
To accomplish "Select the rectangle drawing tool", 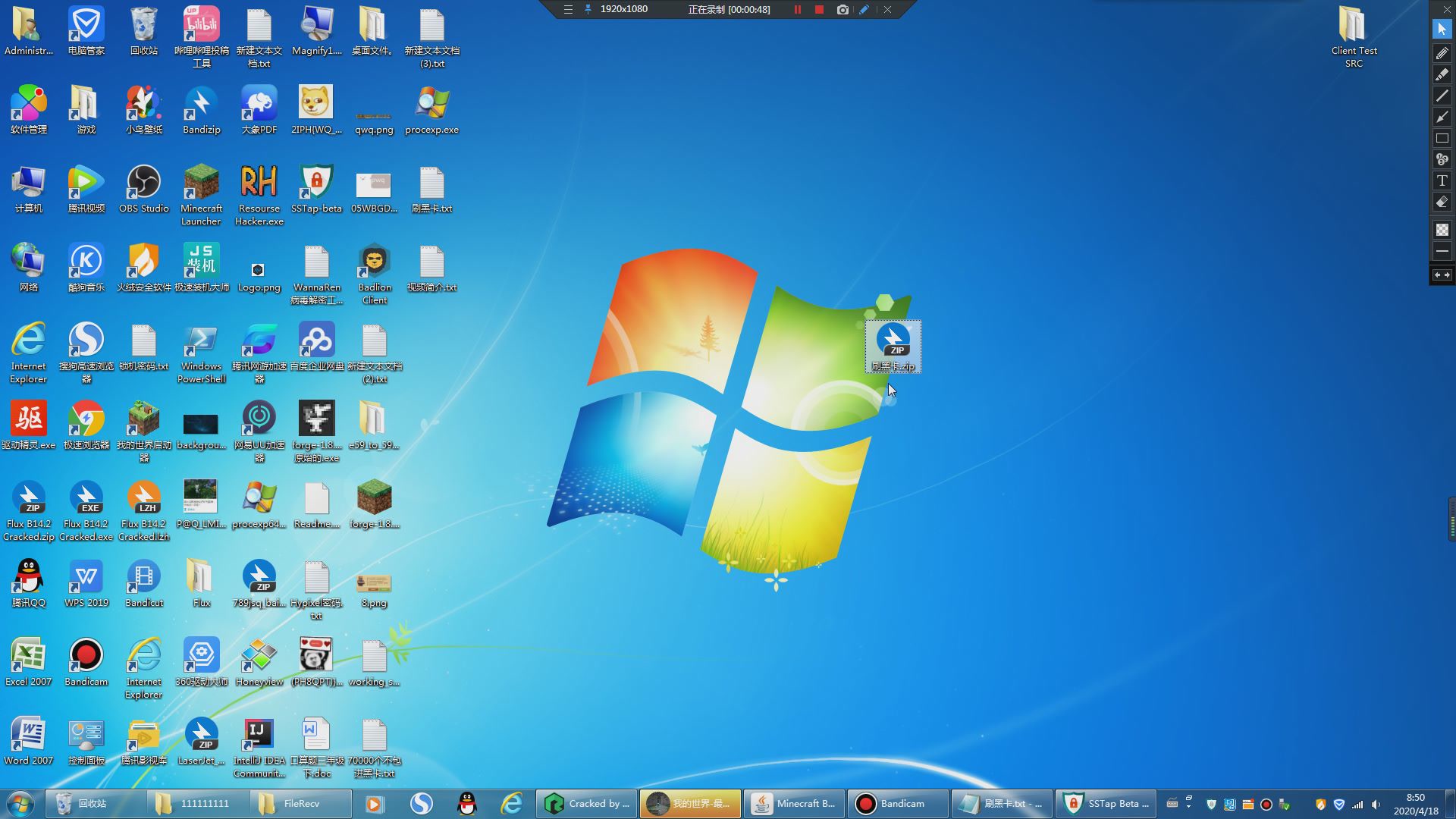I will pos(1442,138).
